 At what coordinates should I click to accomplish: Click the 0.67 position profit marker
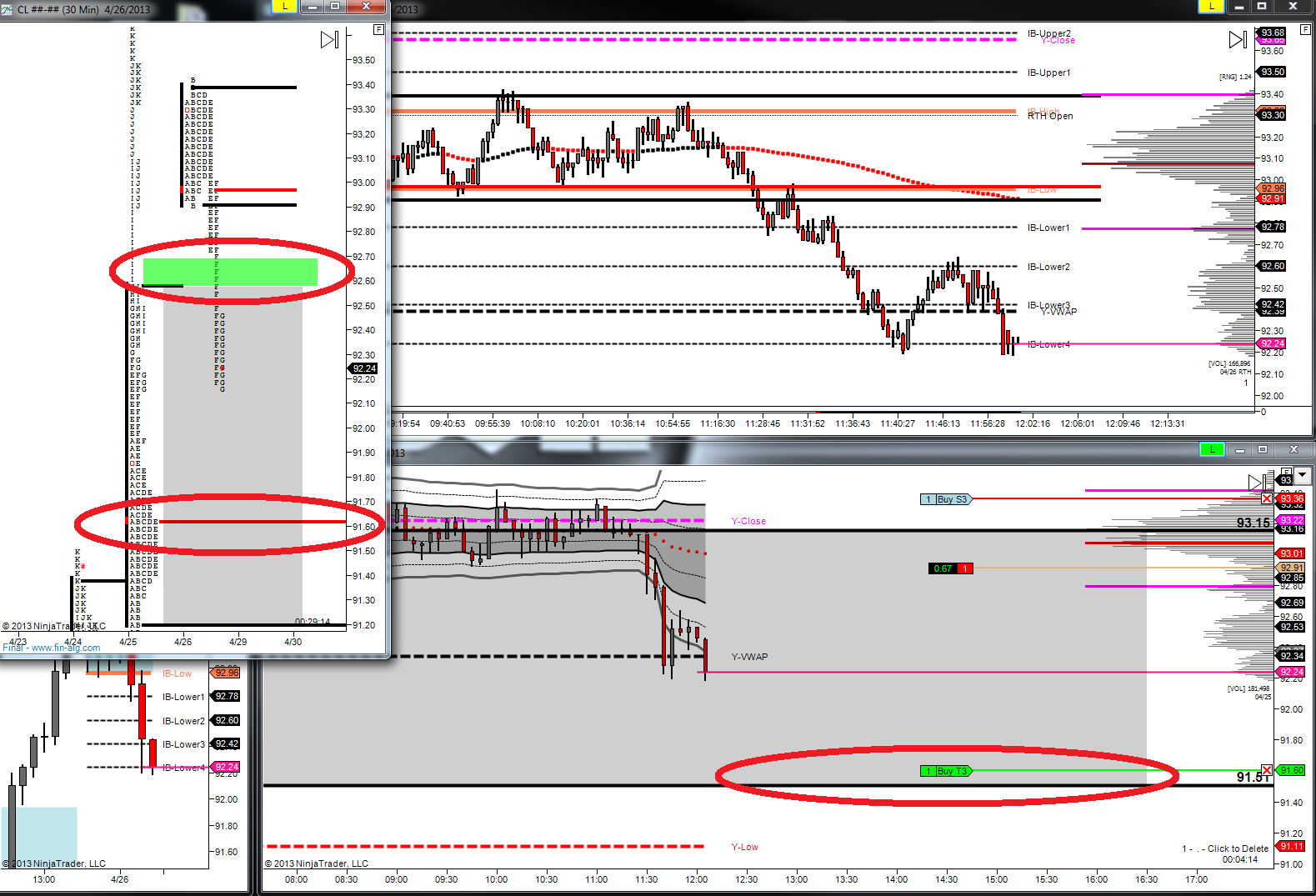click(950, 568)
